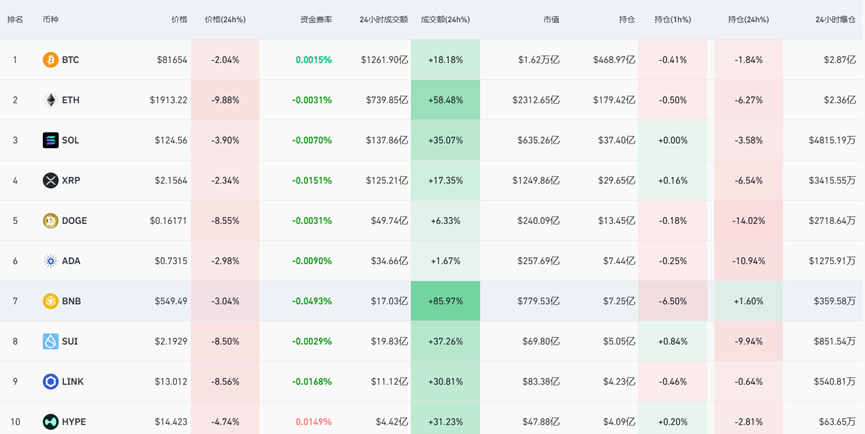Sort by 市值 column header
Image resolution: width=865 pixels, height=434 pixels.
(551, 19)
